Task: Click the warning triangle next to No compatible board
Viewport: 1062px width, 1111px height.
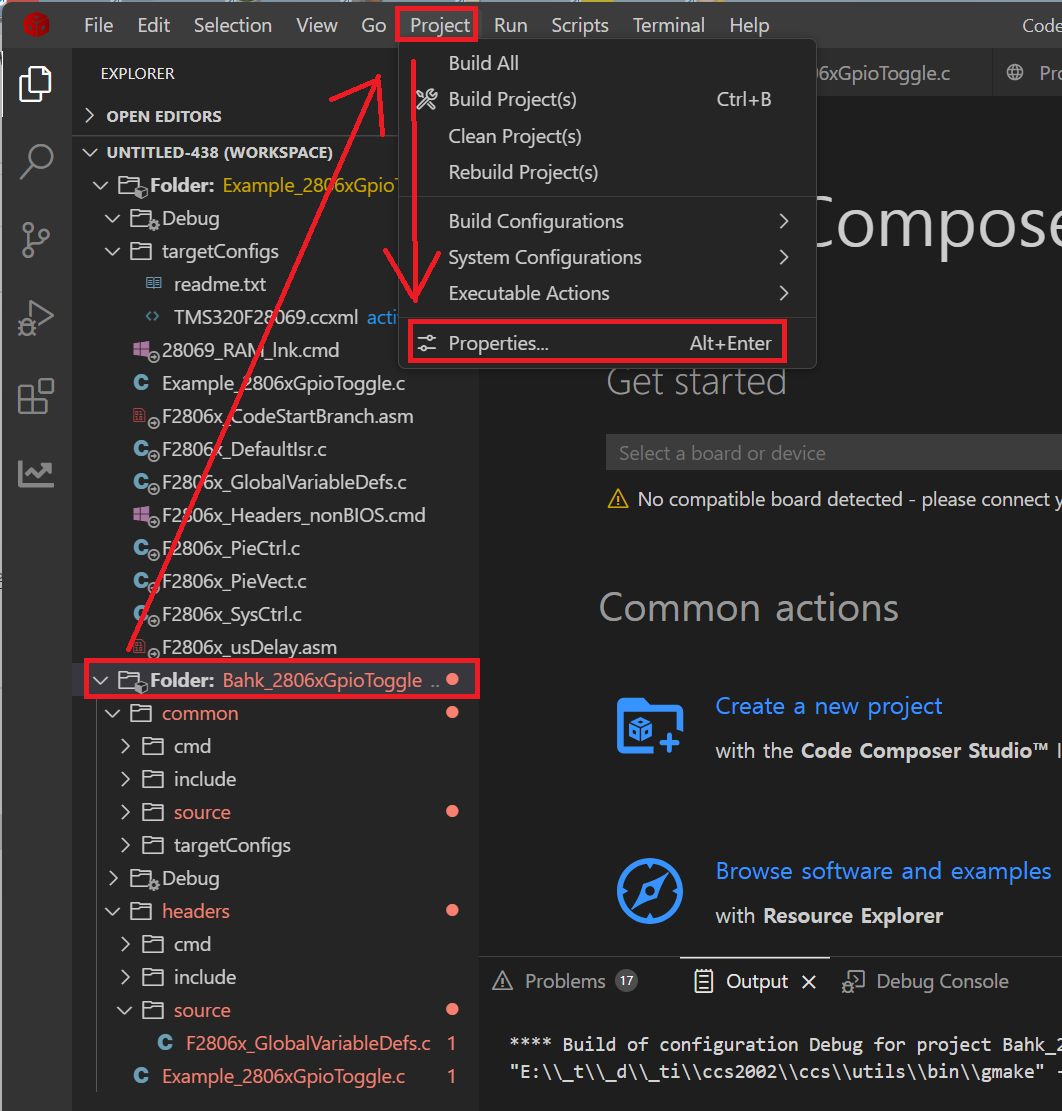Action: pyautogui.click(x=618, y=499)
